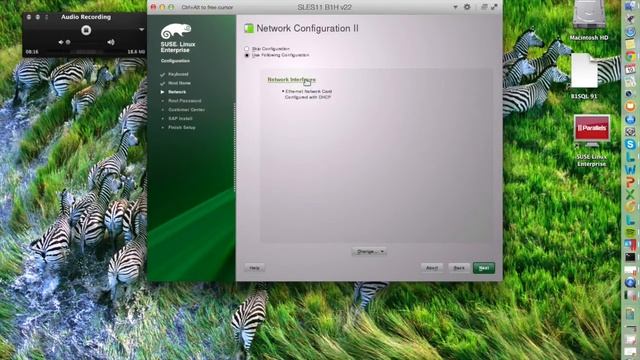Click the Help button
640x360 pixels.
coord(254,268)
